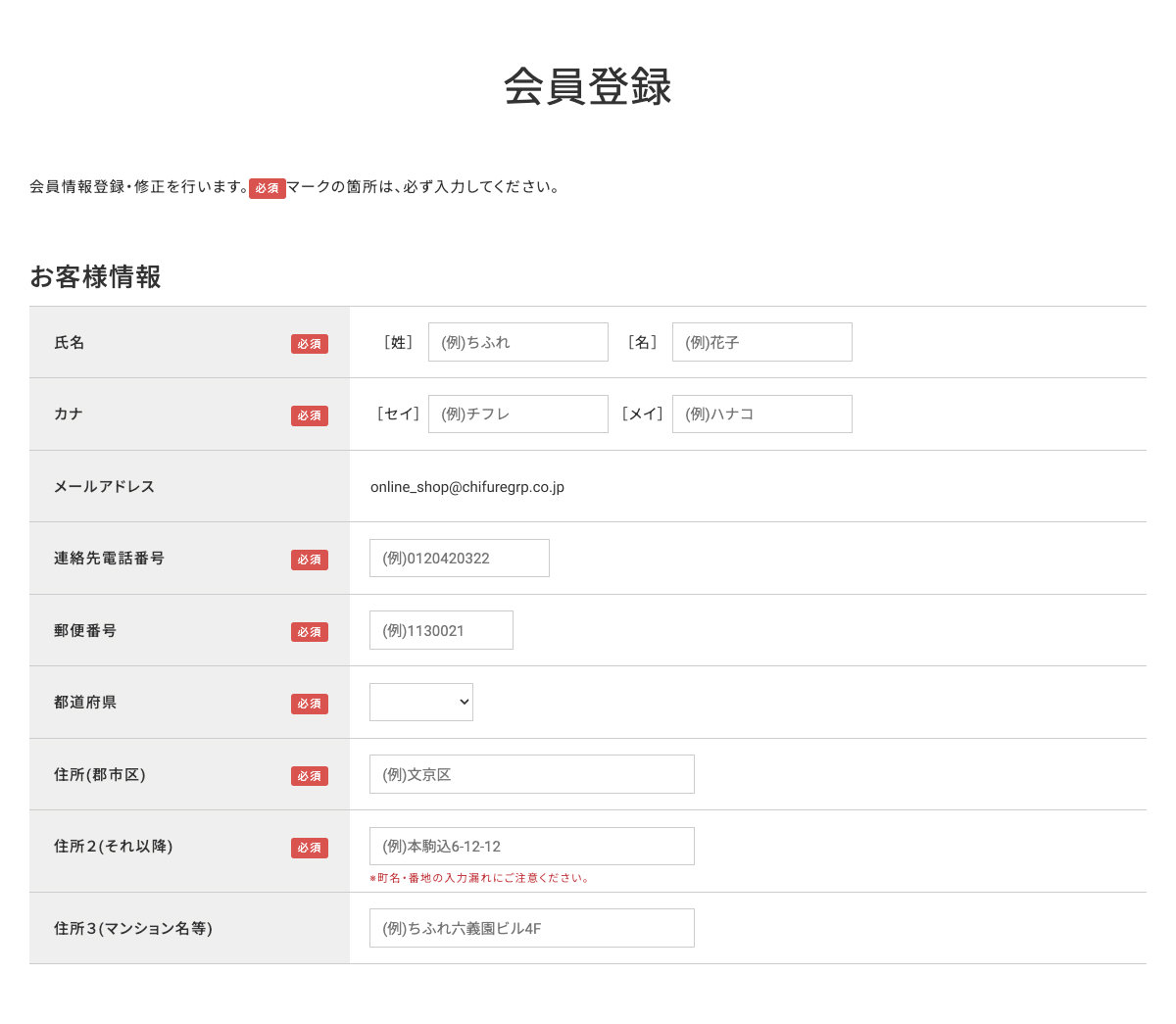Click the 必須 badge beside 住所(郡市区)
The image size is (1176, 1024).
pyautogui.click(x=310, y=775)
